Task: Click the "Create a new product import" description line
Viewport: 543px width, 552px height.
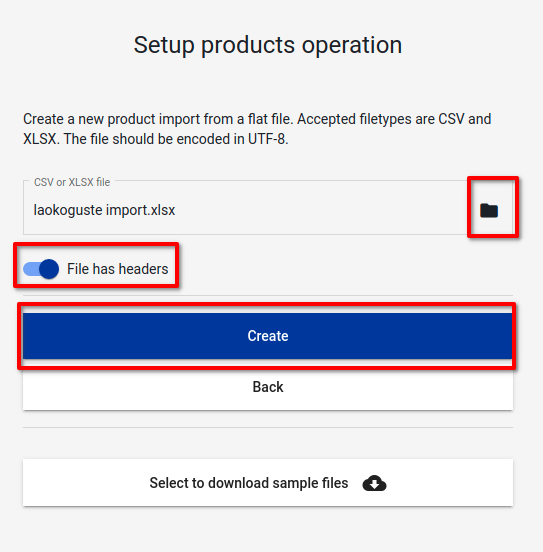Action: click(257, 119)
